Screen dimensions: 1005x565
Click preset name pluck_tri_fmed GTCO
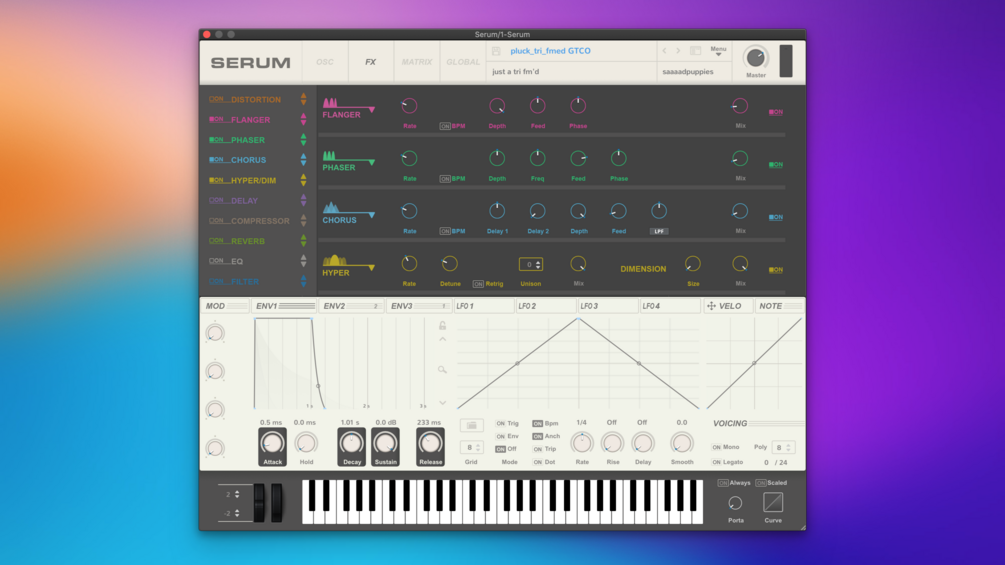551,51
